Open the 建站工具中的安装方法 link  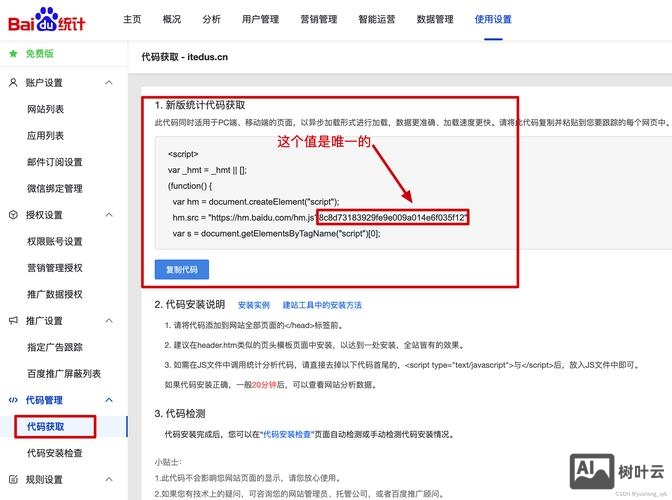pyautogui.click(x=322, y=305)
